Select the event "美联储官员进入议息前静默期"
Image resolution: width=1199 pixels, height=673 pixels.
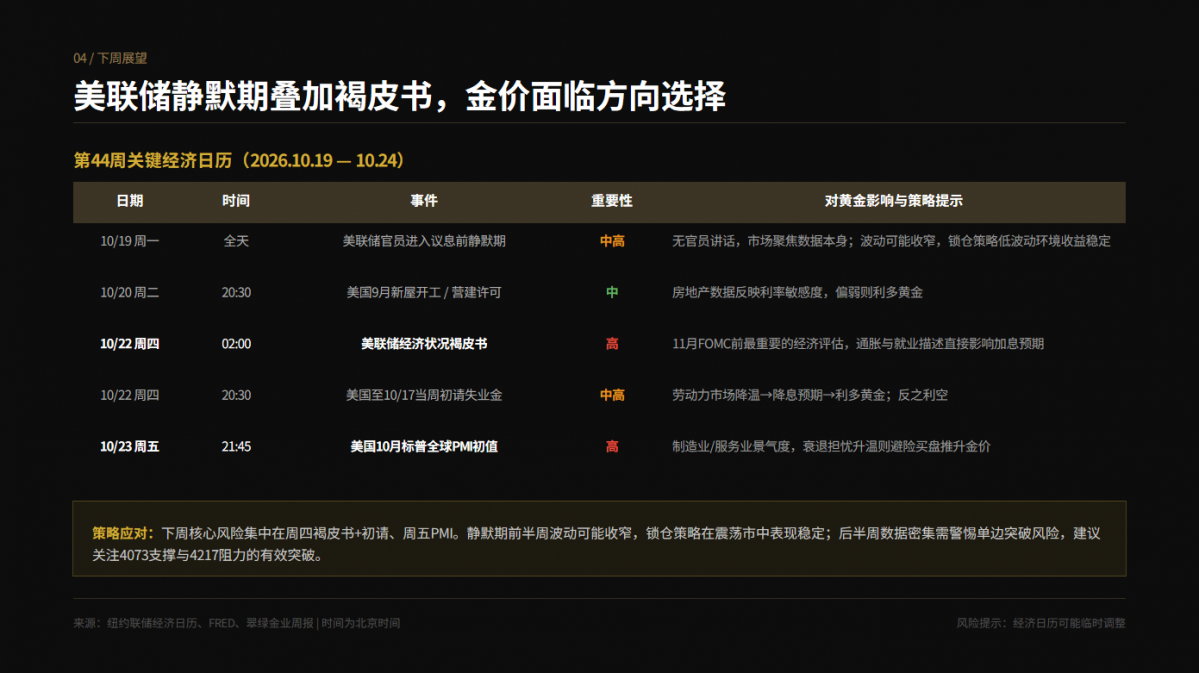tap(424, 241)
